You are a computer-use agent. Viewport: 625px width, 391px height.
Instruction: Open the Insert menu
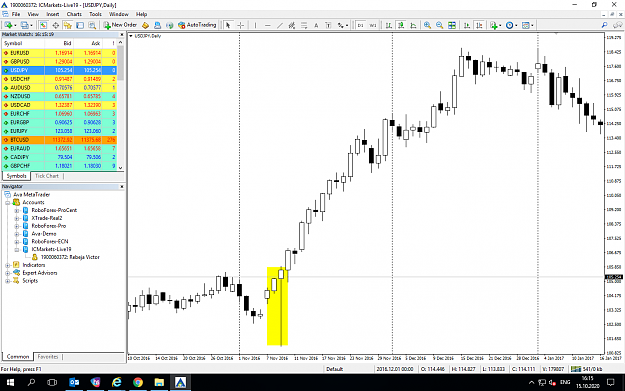53,14
